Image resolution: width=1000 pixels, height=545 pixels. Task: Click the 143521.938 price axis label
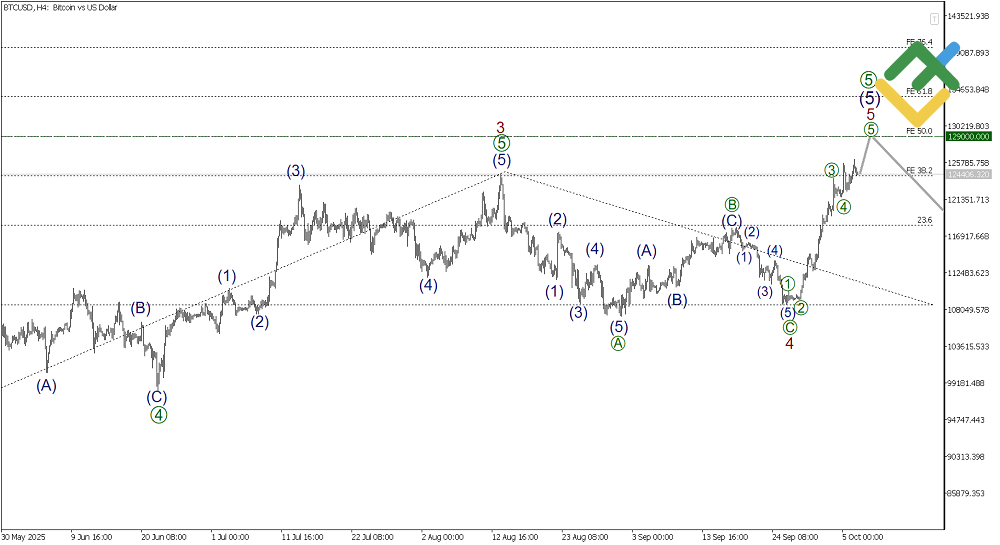click(969, 16)
